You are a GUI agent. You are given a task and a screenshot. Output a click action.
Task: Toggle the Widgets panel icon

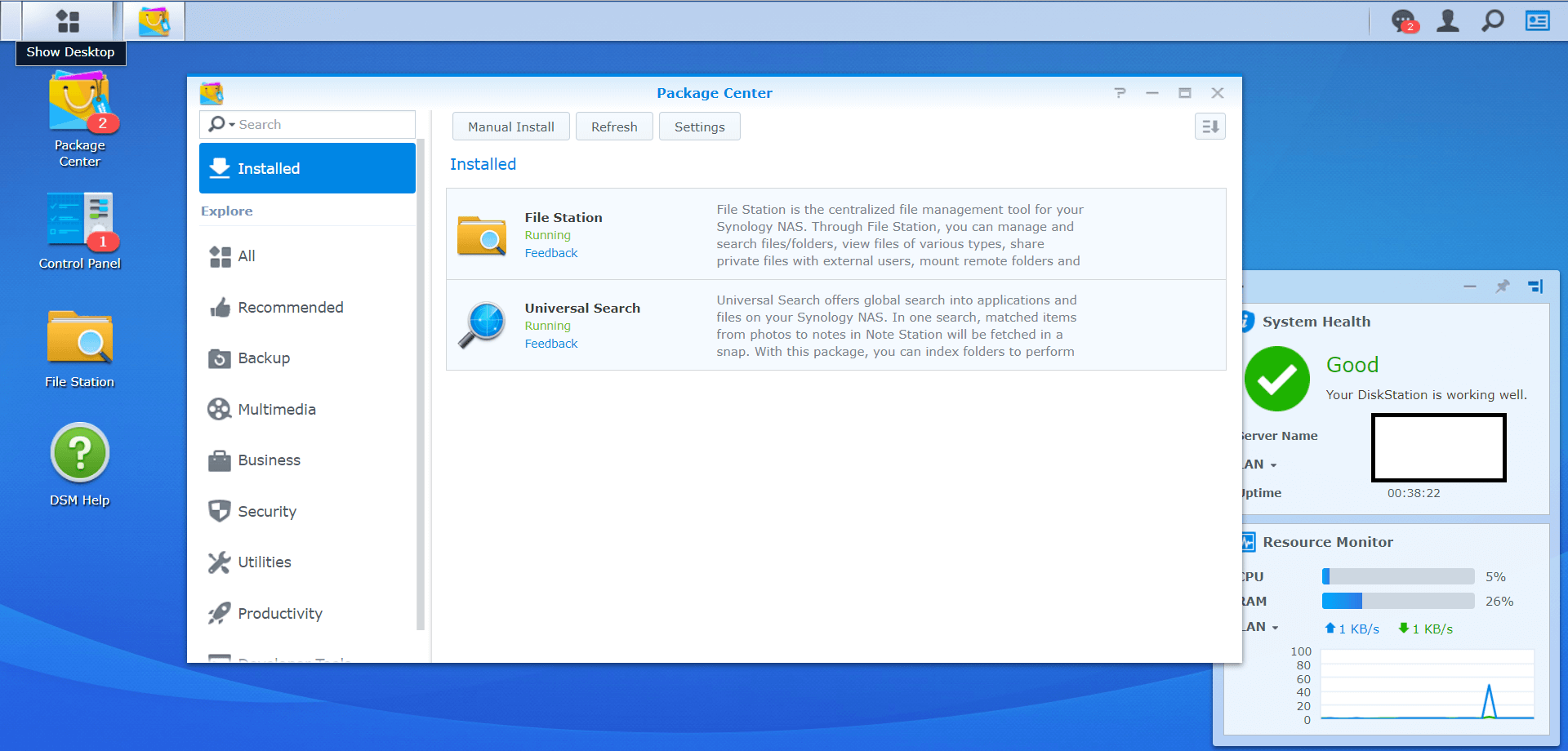1538,20
